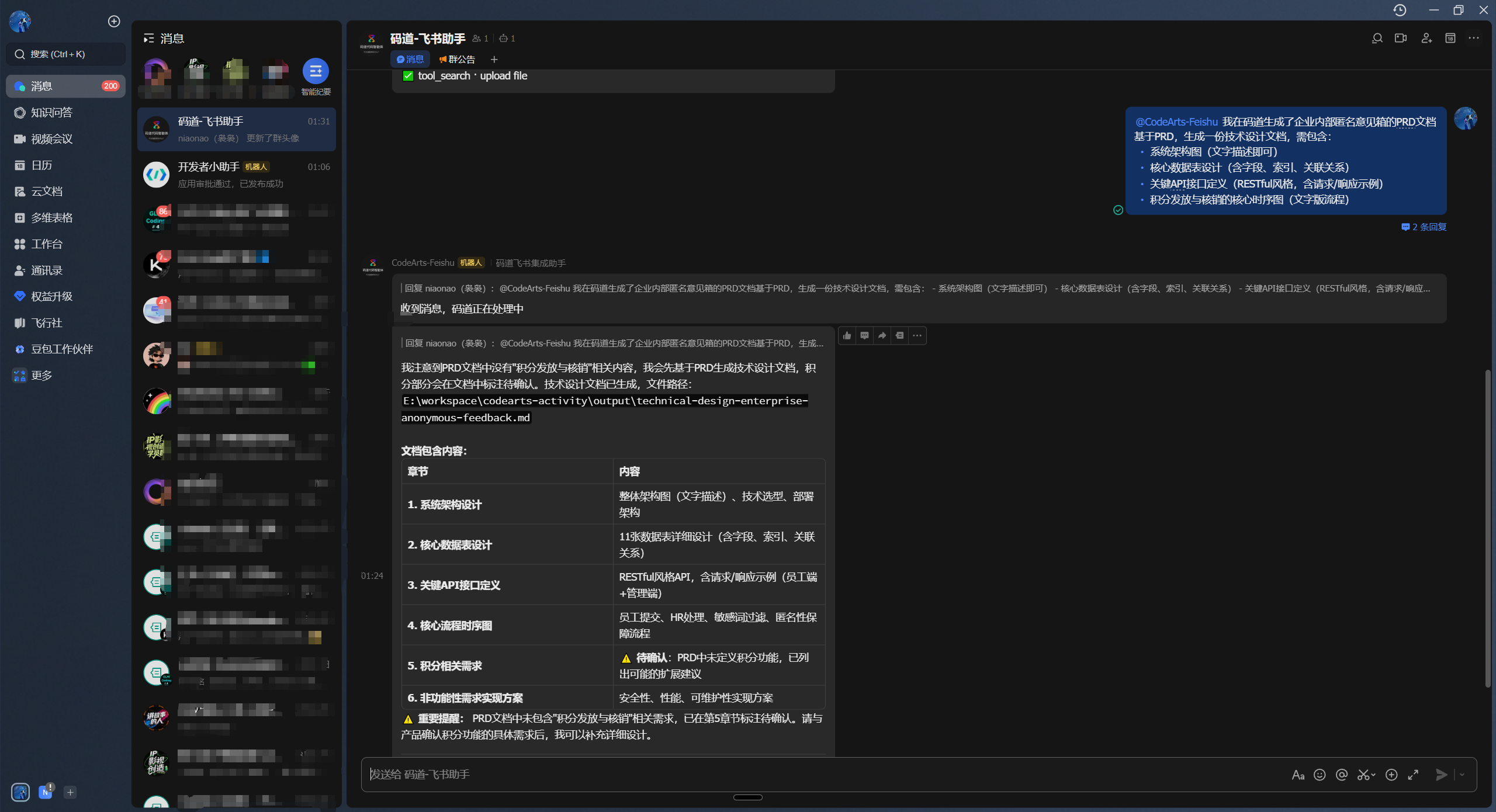This screenshot has width=1496, height=812.
Task: Click the file path technical-design-enterprise-anonymous-feedback.md
Action: [x=605, y=410]
